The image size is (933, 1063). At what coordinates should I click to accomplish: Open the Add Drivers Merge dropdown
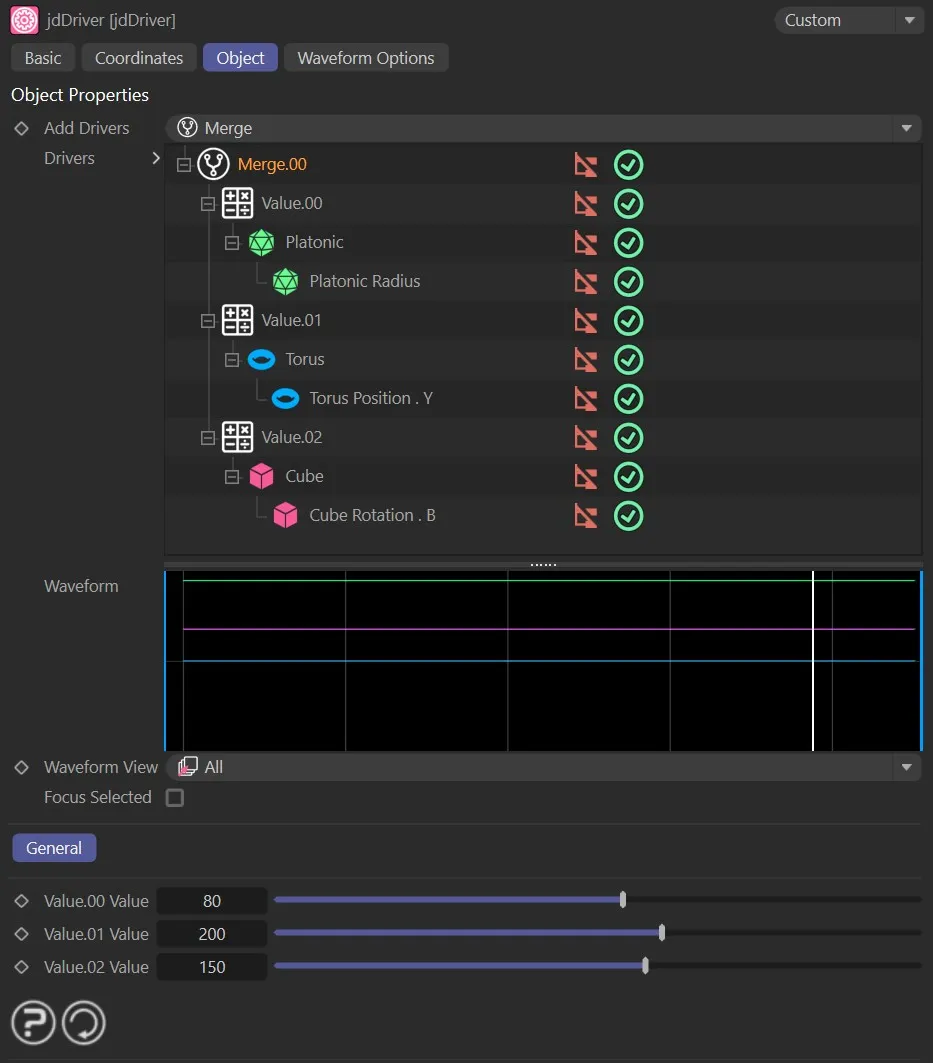click(x=543, y=128)
